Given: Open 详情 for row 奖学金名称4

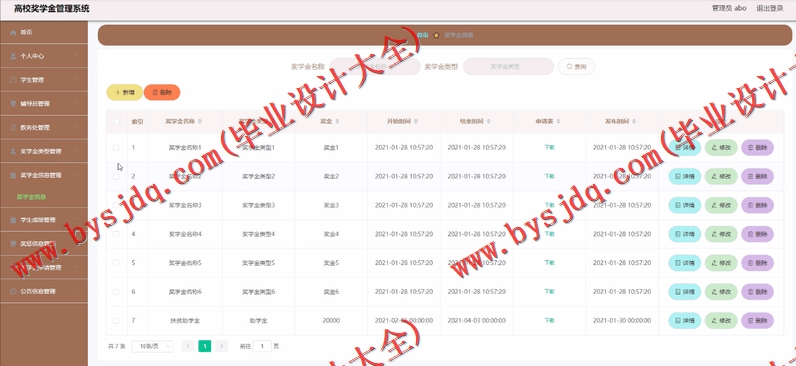Looking at the screenshot, I should point(684,234).
